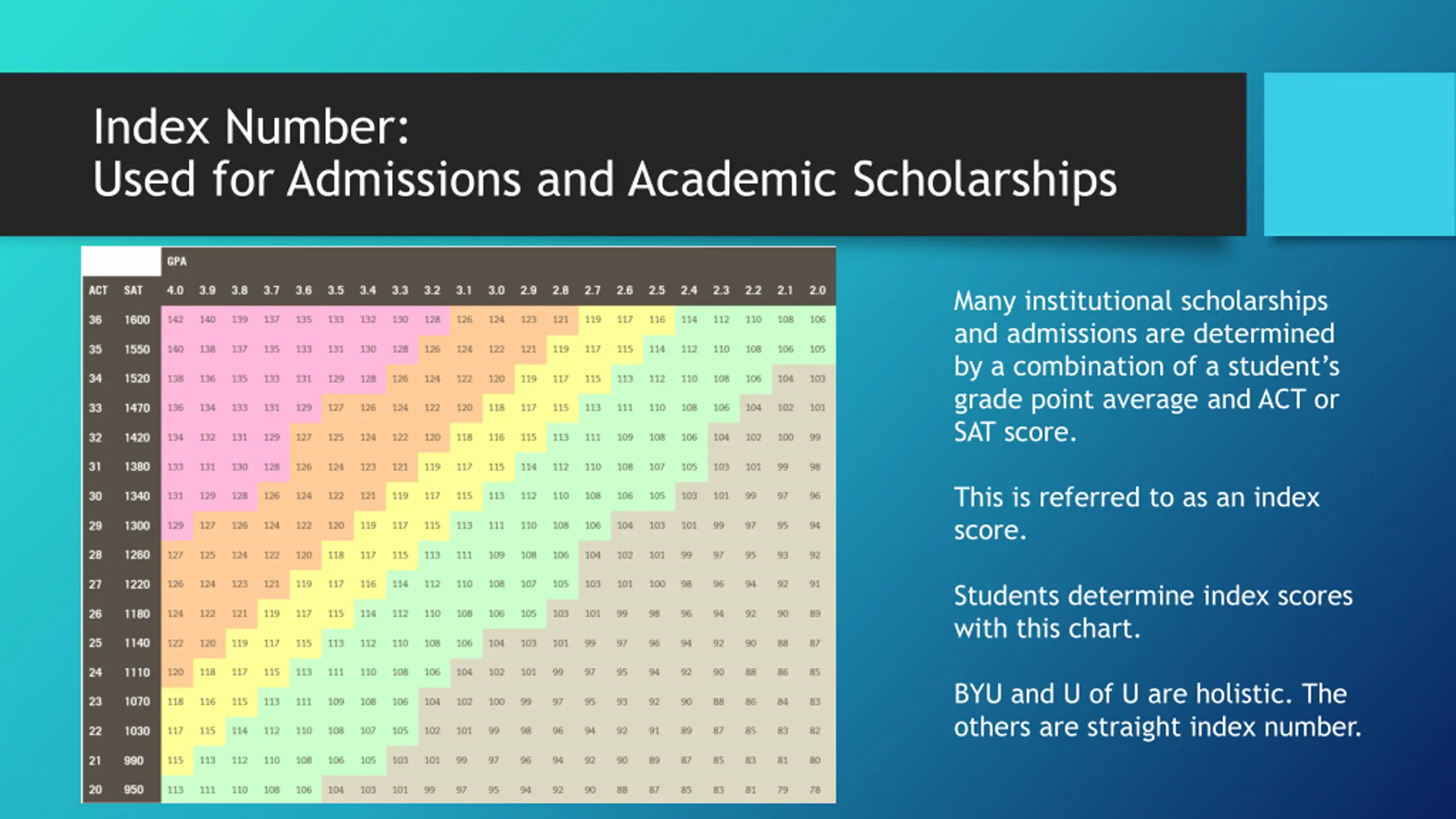Viewport: 1456px width, 819px height.
Task: Click the SAT 1600 row label
Action: pyautogui.click(x=137, y=320)
